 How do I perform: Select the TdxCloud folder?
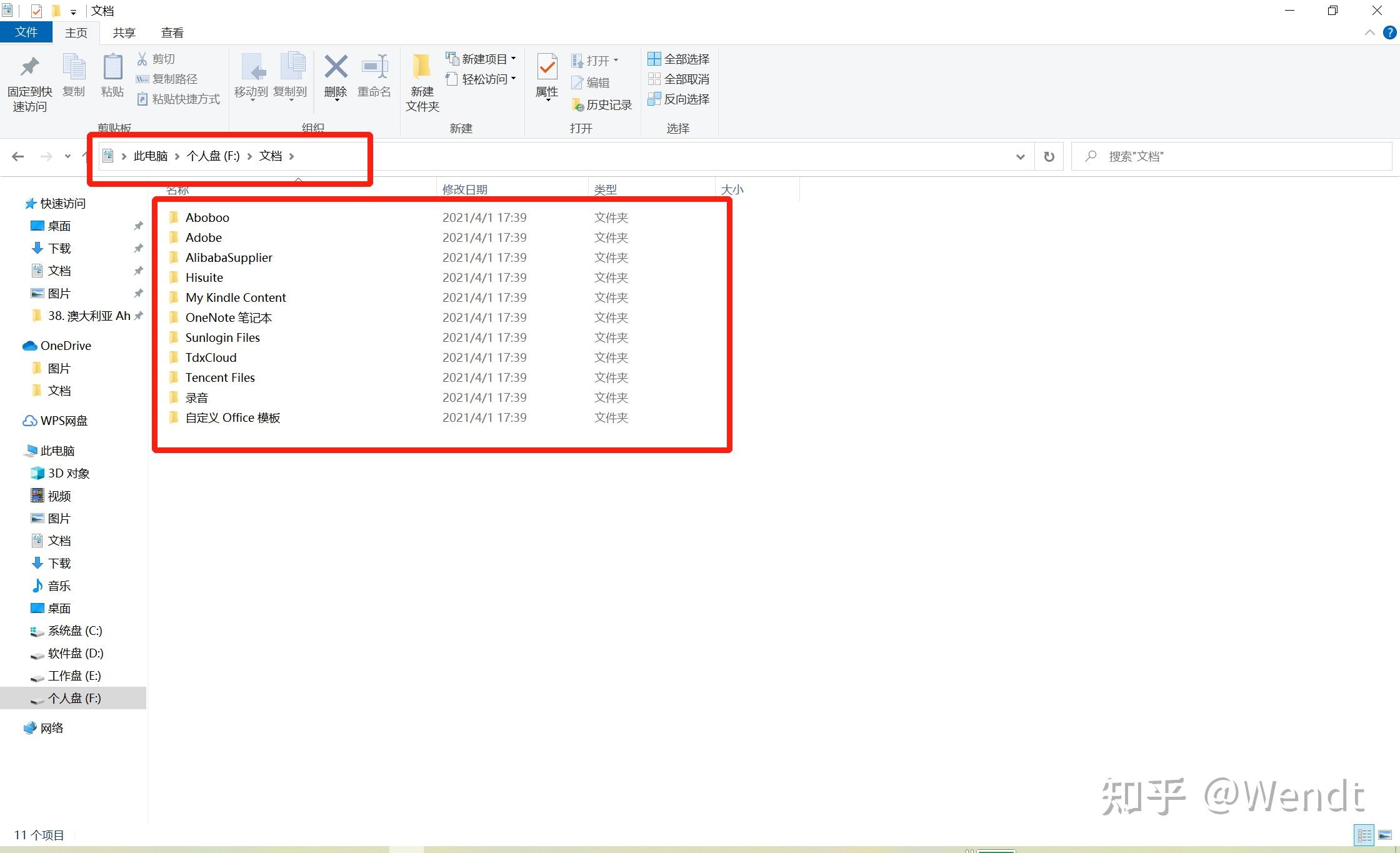(211, 357)
